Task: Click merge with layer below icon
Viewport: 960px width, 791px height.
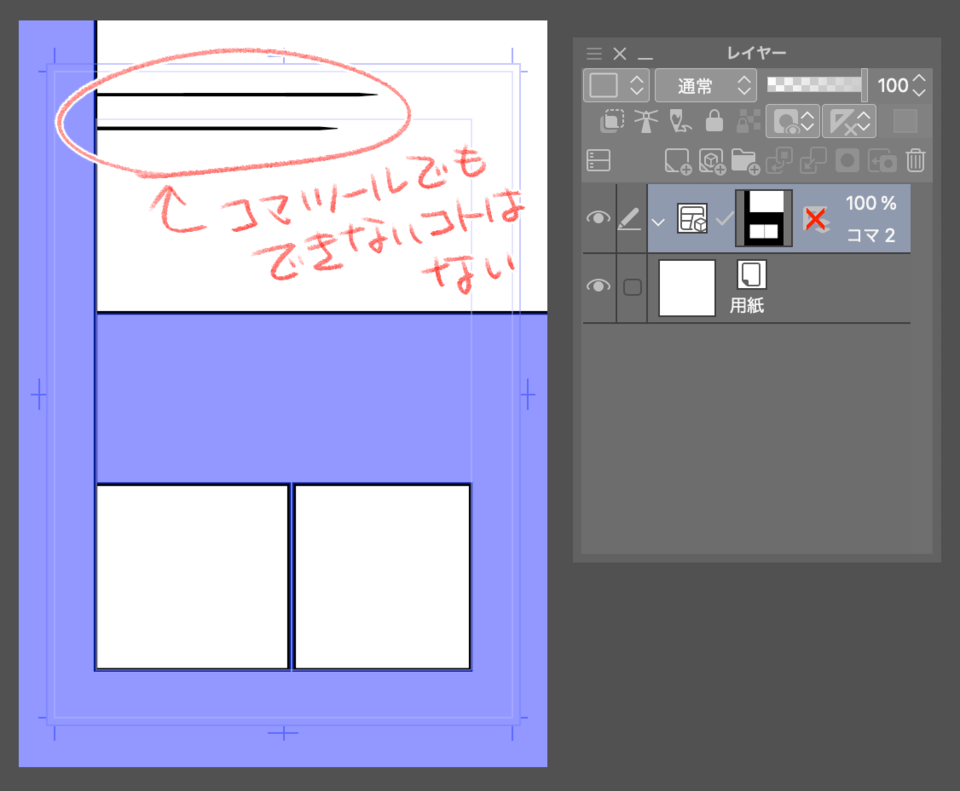Action: [x=813, y=161]
